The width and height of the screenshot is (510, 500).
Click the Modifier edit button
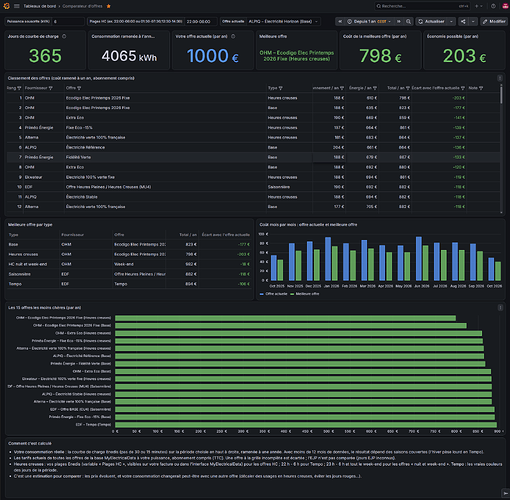[x=494, y=21]
